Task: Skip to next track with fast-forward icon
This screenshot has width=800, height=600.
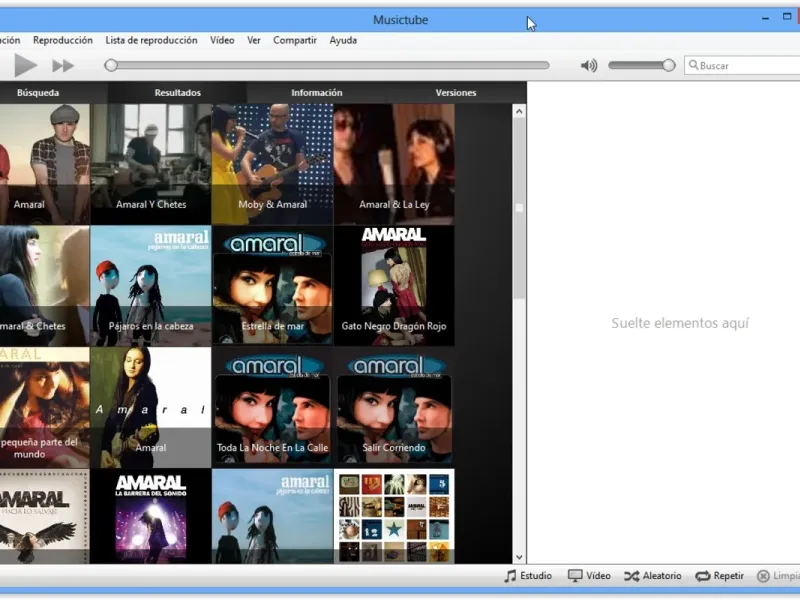Action: coord(63,65)
